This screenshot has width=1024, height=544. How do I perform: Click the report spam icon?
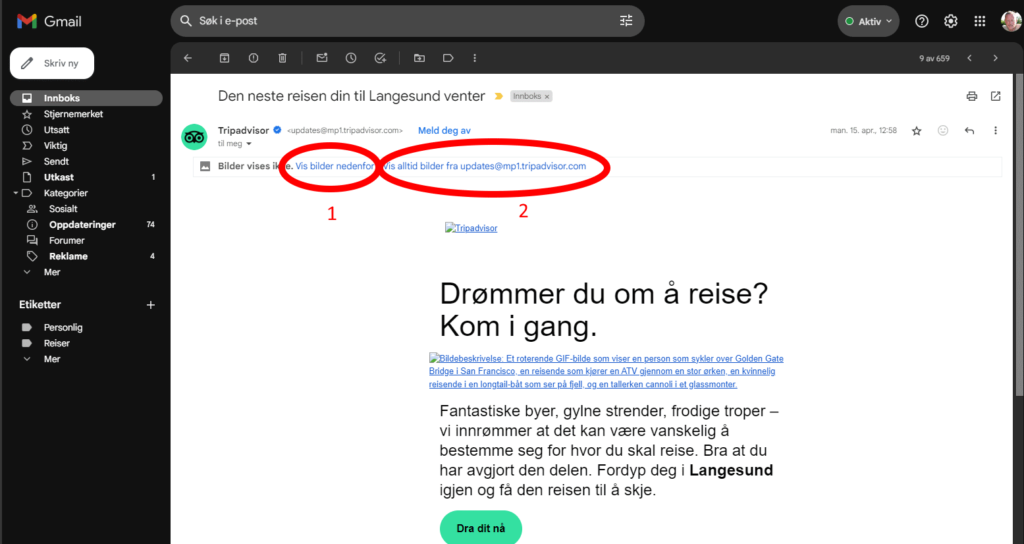[x=253, y=58]
